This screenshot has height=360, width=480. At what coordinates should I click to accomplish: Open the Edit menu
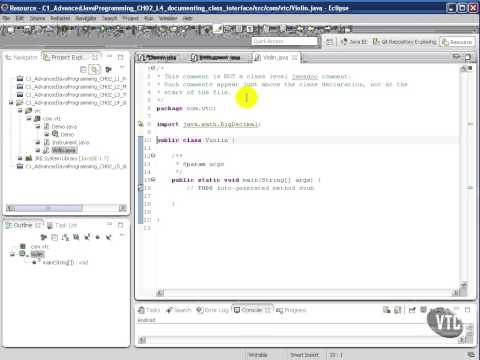tap(20, 18)
